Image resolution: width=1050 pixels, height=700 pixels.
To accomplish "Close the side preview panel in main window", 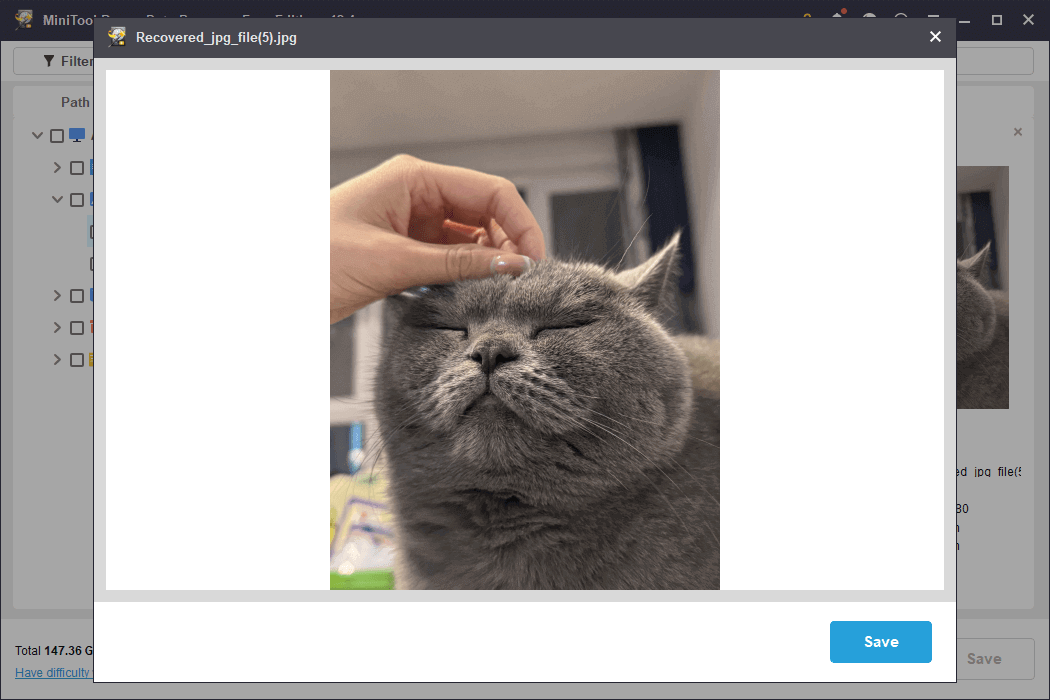I will tap(1018, 132).
